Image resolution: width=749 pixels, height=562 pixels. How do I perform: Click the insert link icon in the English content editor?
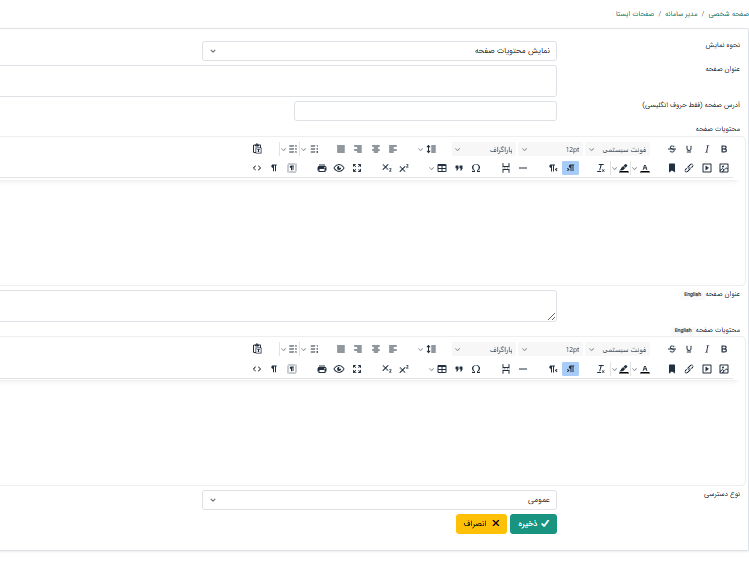coord(689,368)
